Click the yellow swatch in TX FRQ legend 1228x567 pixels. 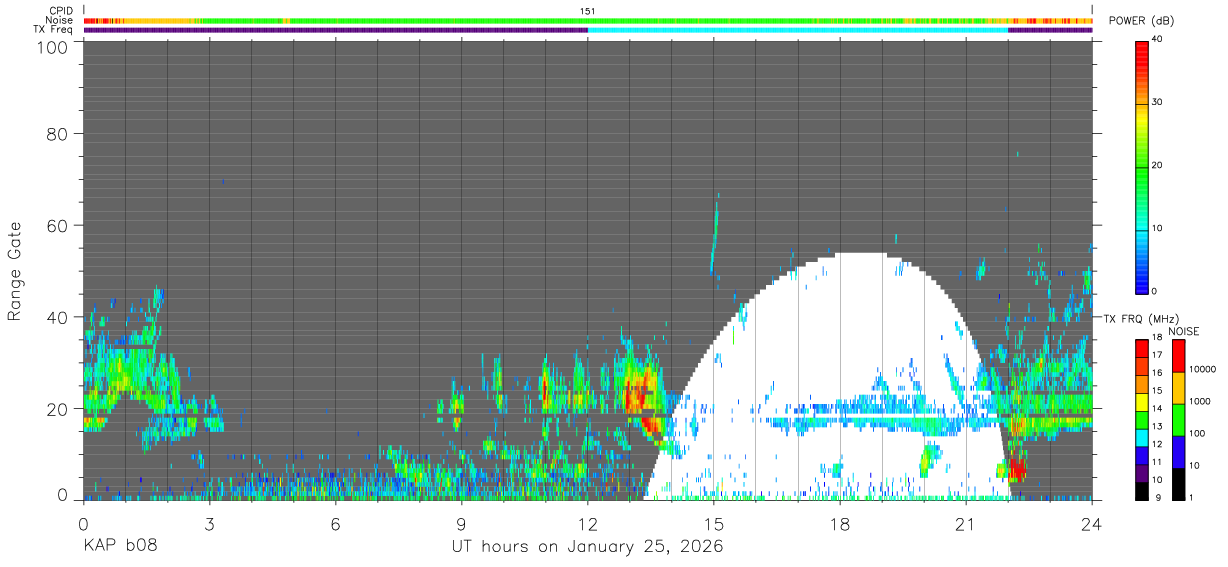[x=1141, y=402]
